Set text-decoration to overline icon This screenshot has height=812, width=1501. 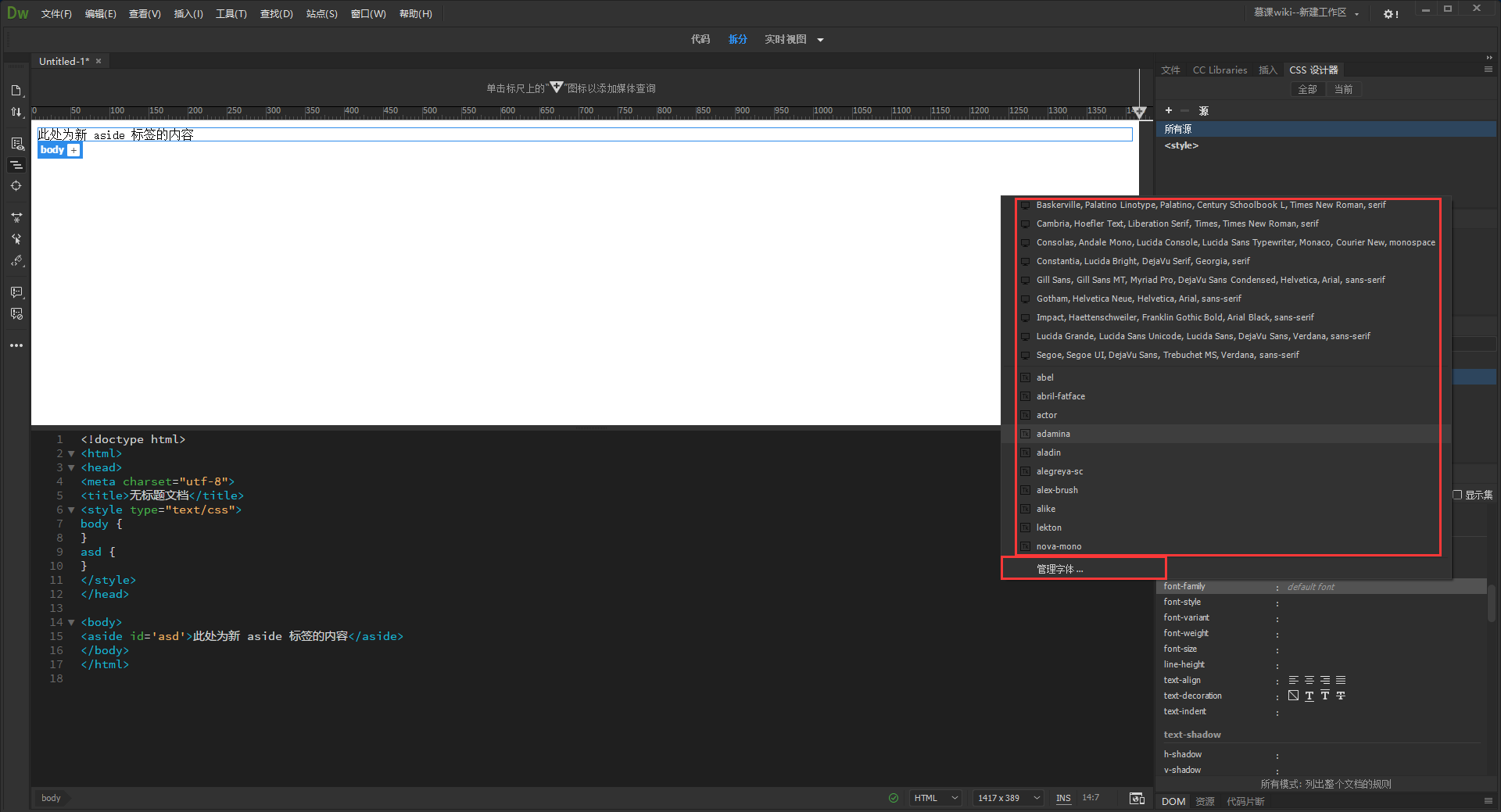[1325, 696]
